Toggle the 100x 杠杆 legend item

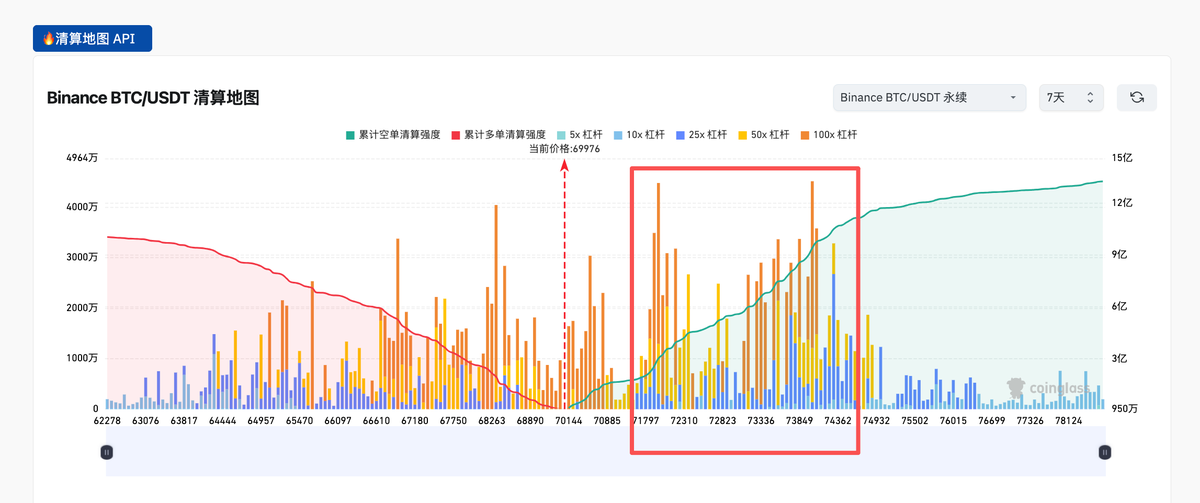828,134
